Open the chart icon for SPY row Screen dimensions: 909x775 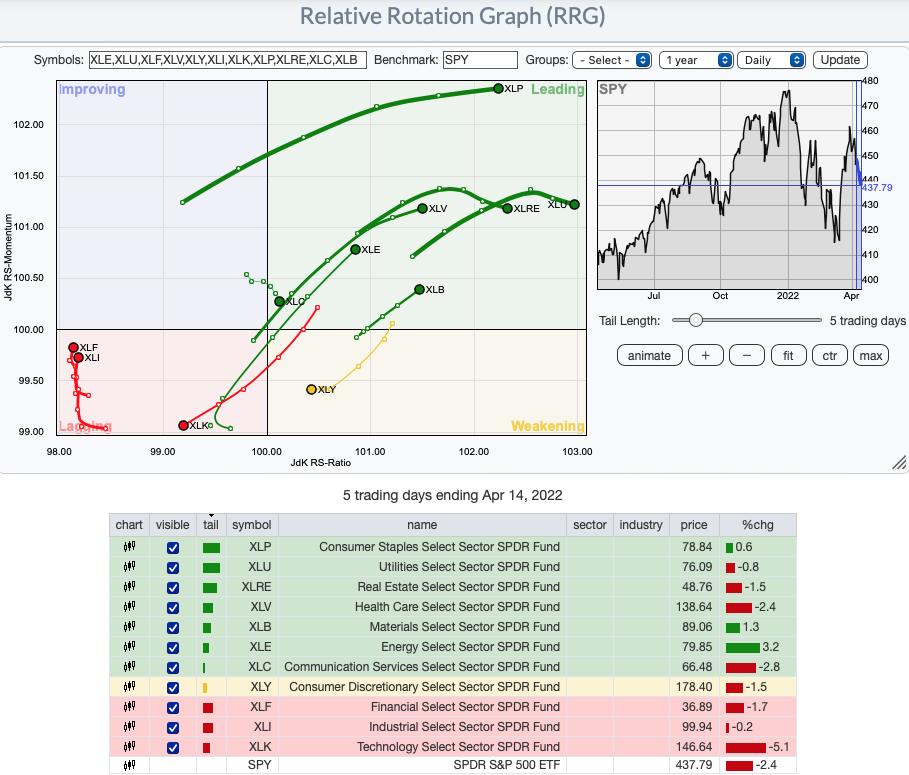(129, 765)
